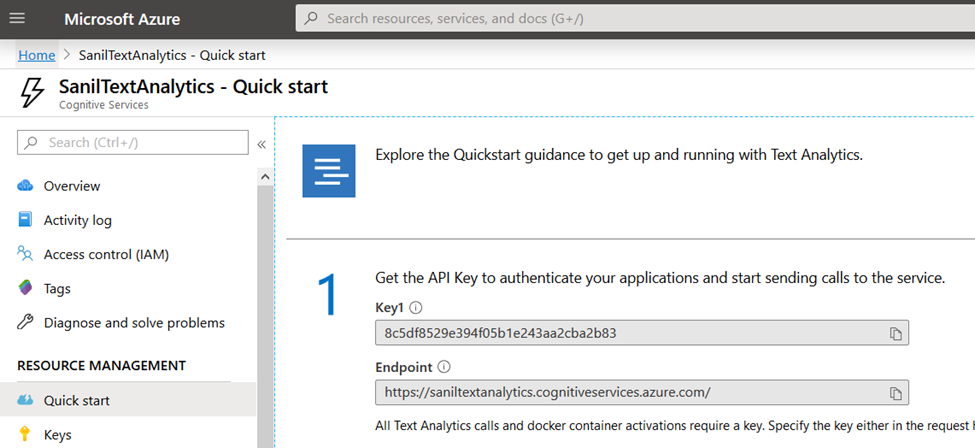Click the Key1 info icon
Screen dimensions: 975x448
click(x=416, y=307)
